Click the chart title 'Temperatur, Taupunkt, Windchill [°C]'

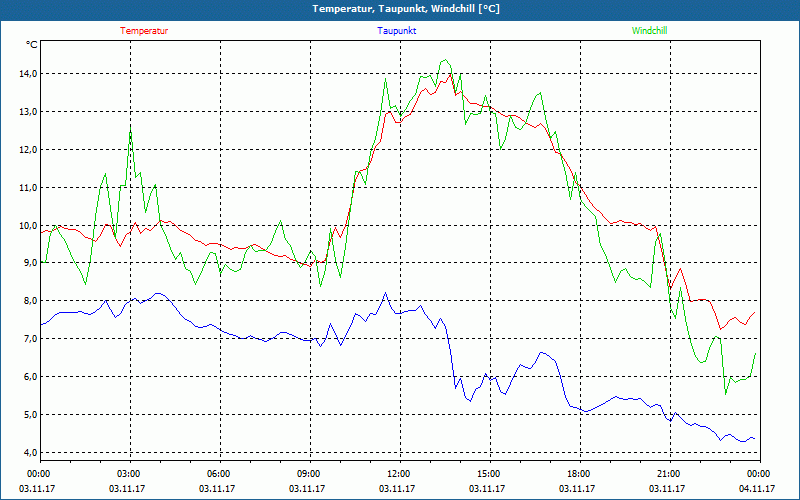click(x=406, y=9)
